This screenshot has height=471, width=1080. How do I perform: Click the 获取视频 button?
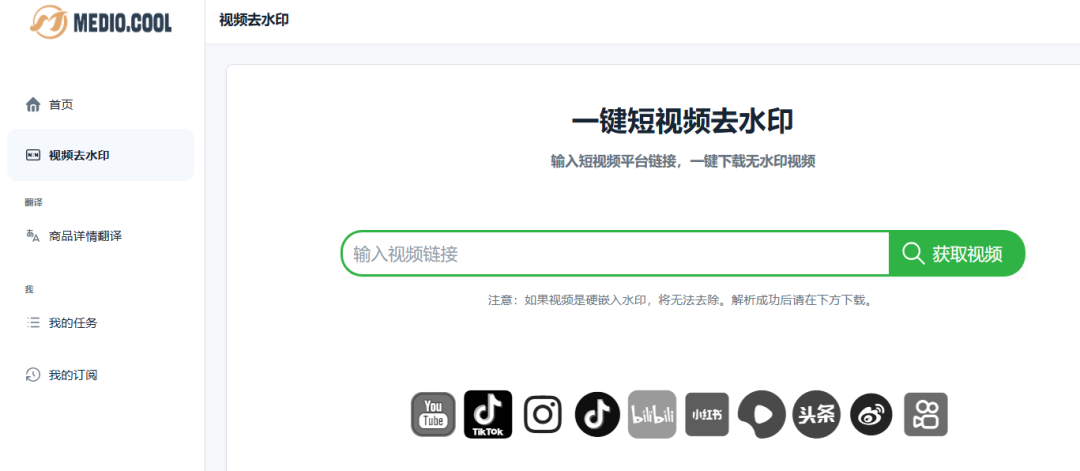pos(957,253)
